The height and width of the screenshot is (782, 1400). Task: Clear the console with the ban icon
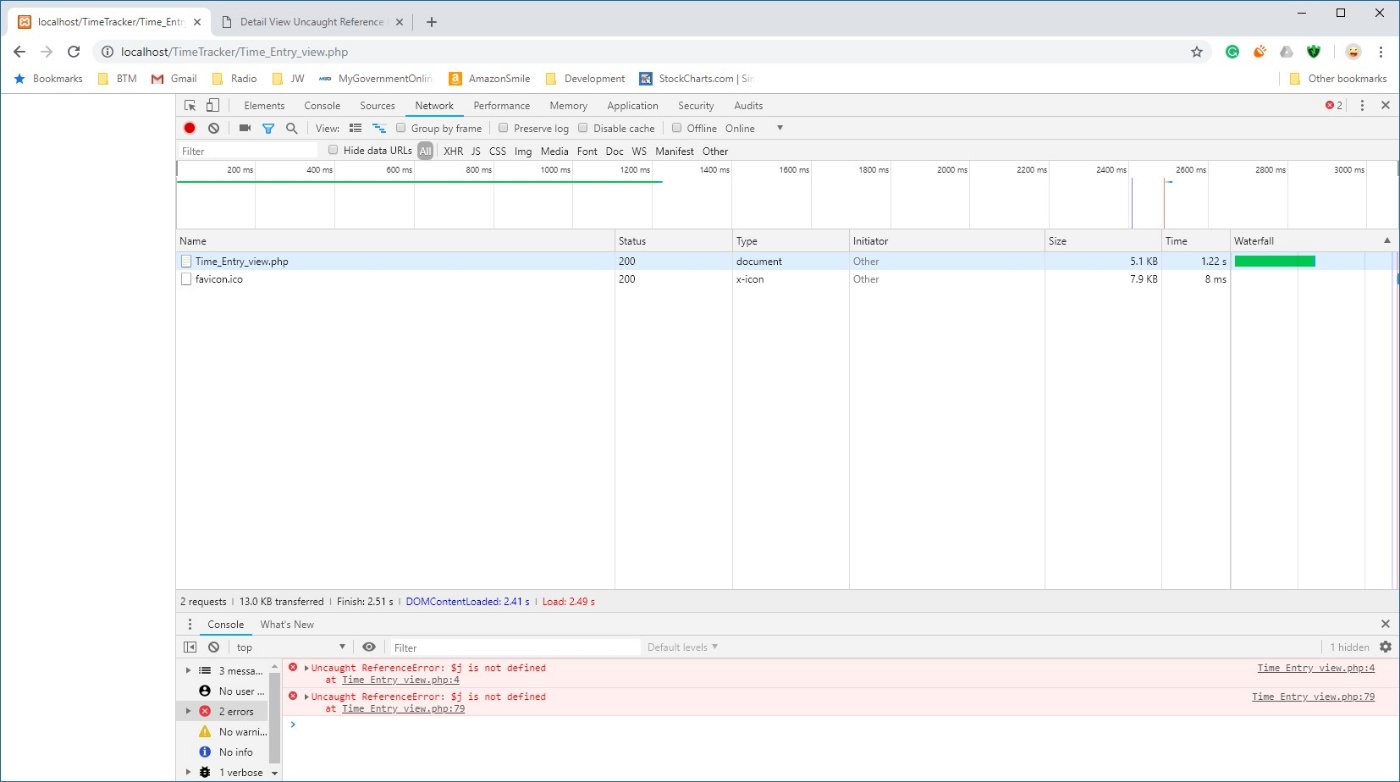tap(213, 647)
